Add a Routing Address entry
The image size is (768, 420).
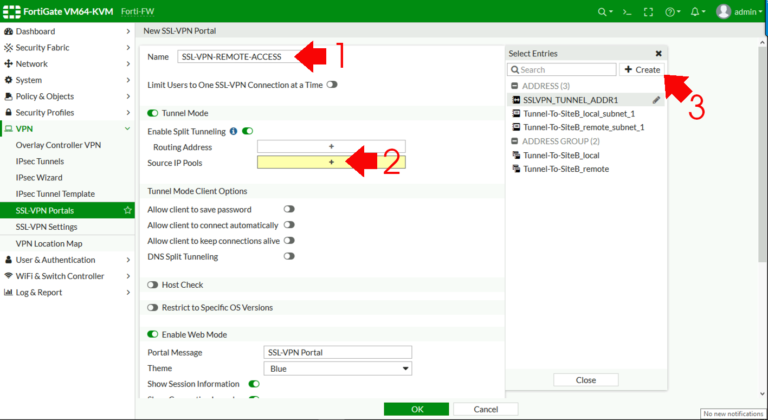pyautogui.click(x=331, y=147)
